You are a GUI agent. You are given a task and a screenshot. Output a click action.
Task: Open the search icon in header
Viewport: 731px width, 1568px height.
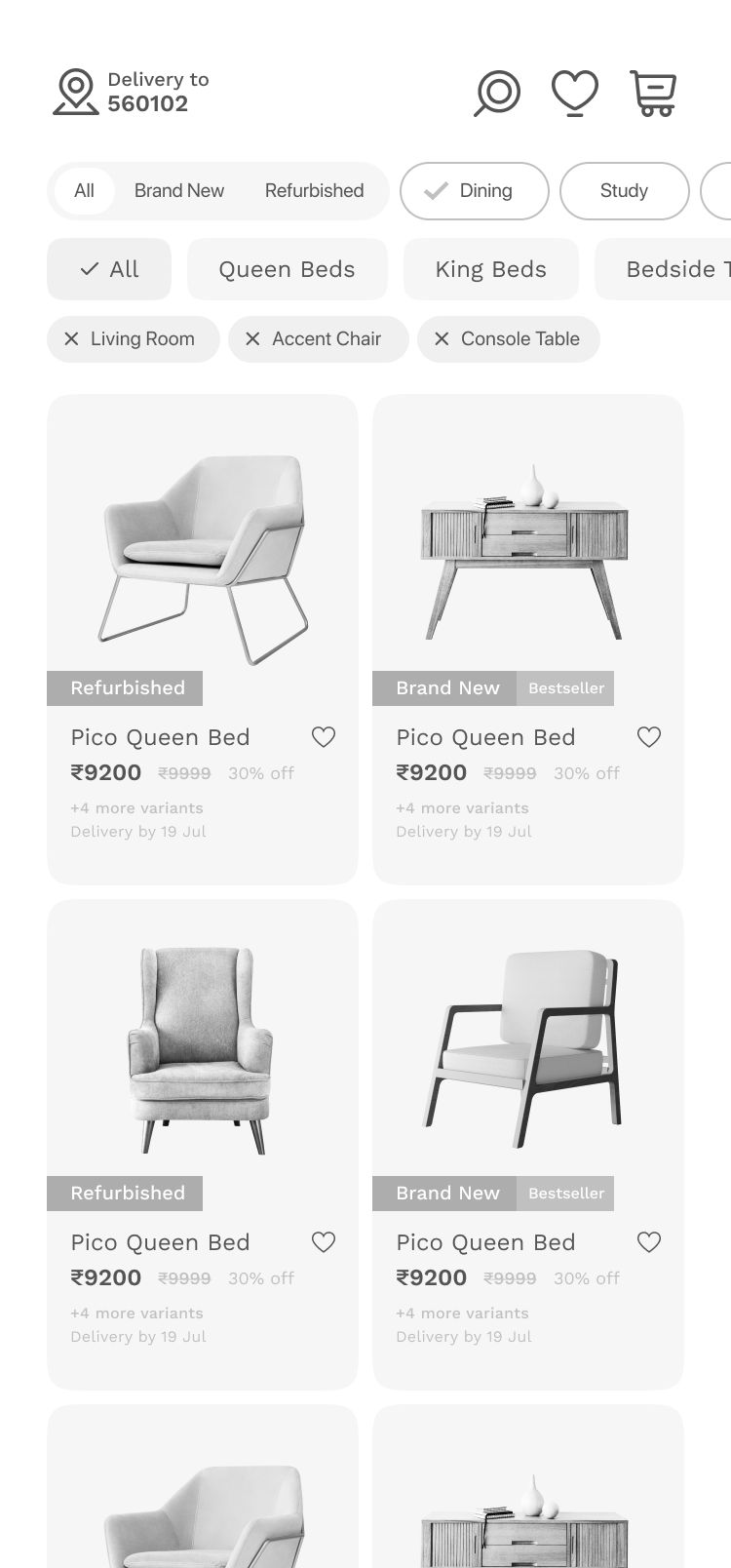coord(497,94)
